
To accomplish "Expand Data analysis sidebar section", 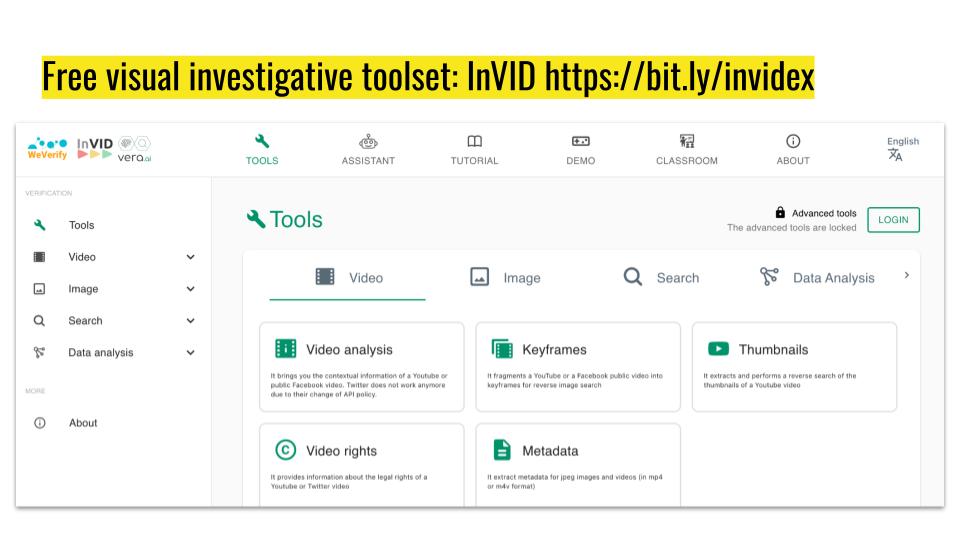I will point(190,353).
